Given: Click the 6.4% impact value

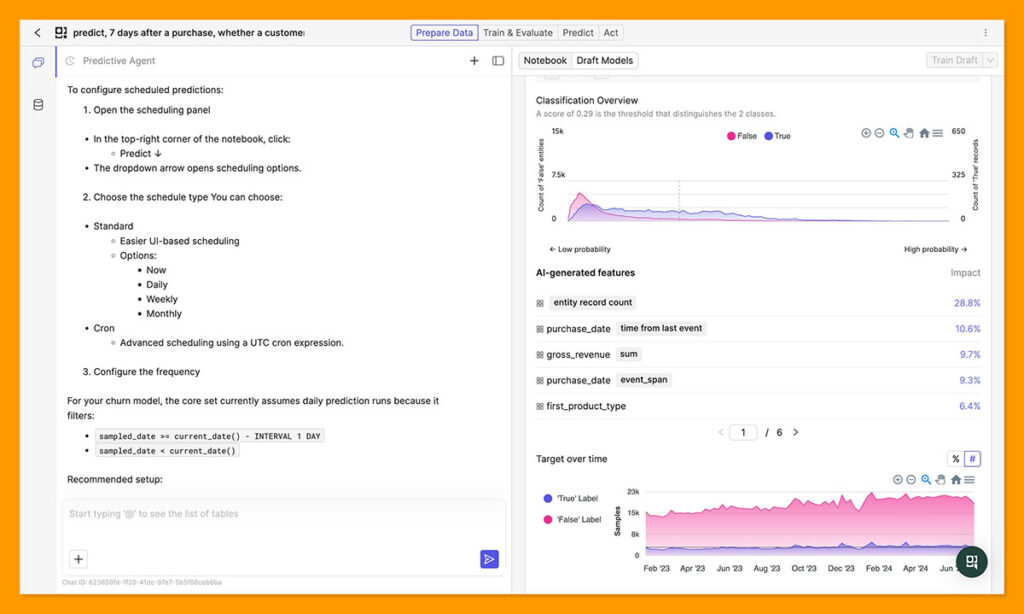Looking at the screenshot, I should (970, 406).
